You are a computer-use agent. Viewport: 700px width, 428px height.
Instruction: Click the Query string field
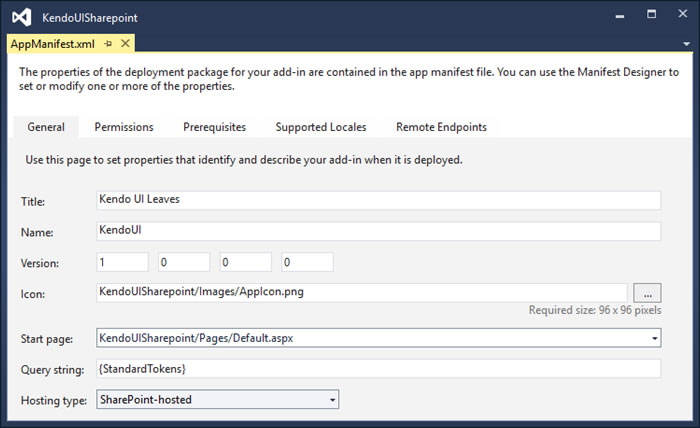pyautogui.click(x=378, y=369)
